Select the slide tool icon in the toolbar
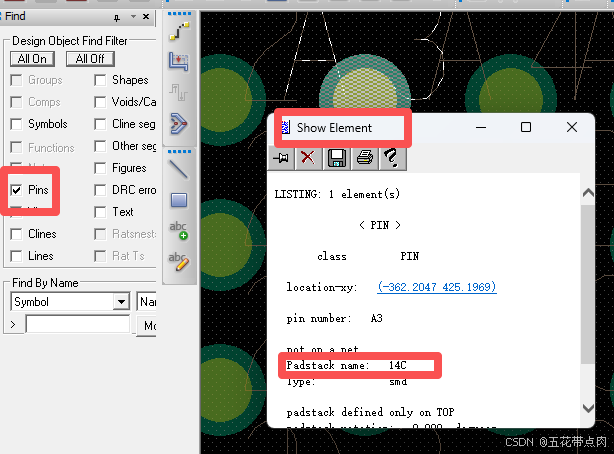614x454 pixels. 179,61
